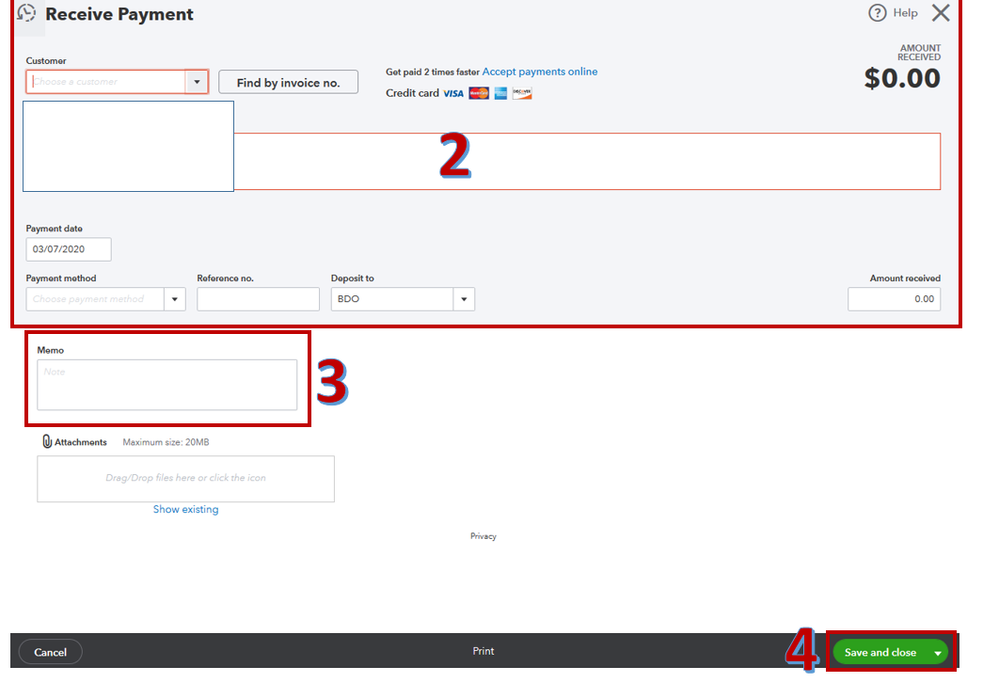Click the Reference no. input box

pyautogui.click(x=258, y=299)
